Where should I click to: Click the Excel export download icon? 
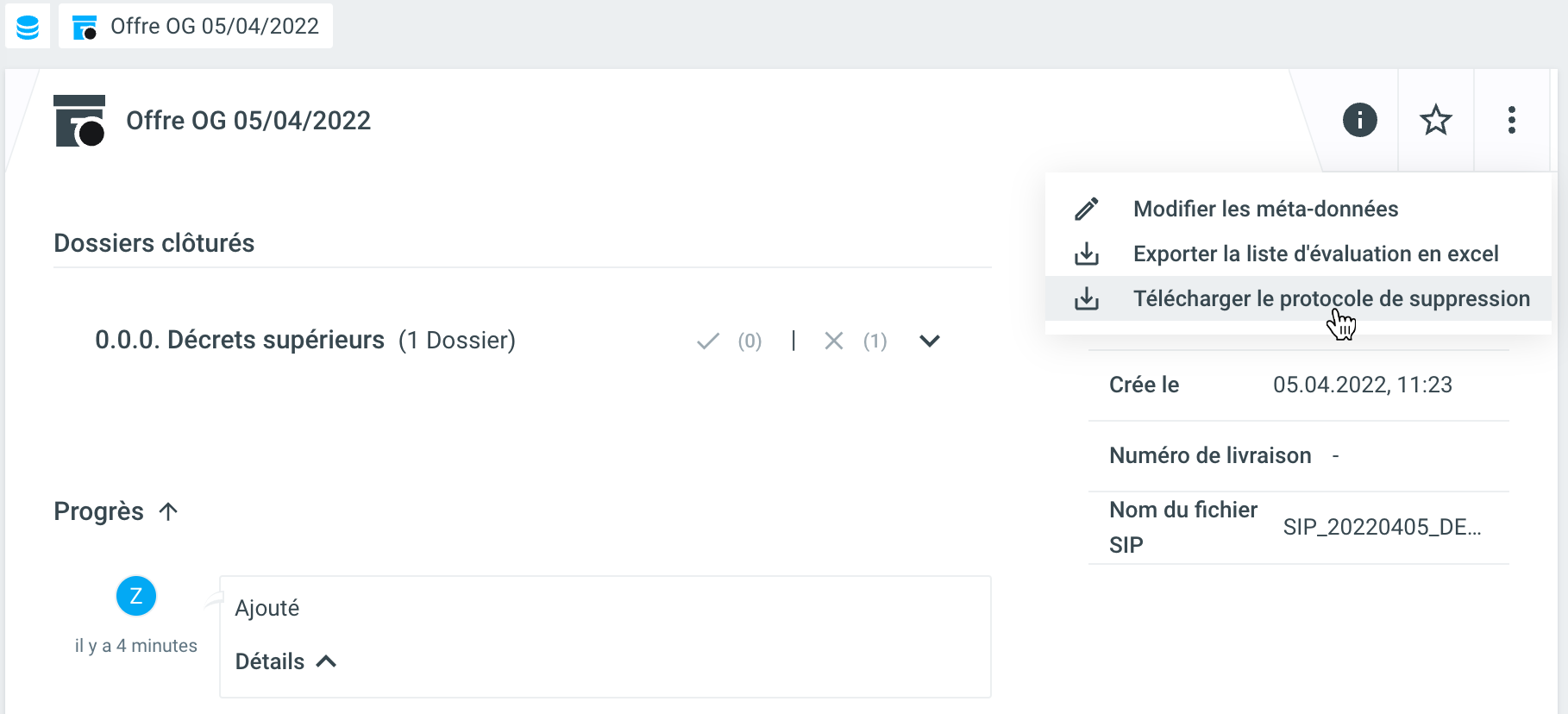pyautogui.click(x=1087, y=254)
